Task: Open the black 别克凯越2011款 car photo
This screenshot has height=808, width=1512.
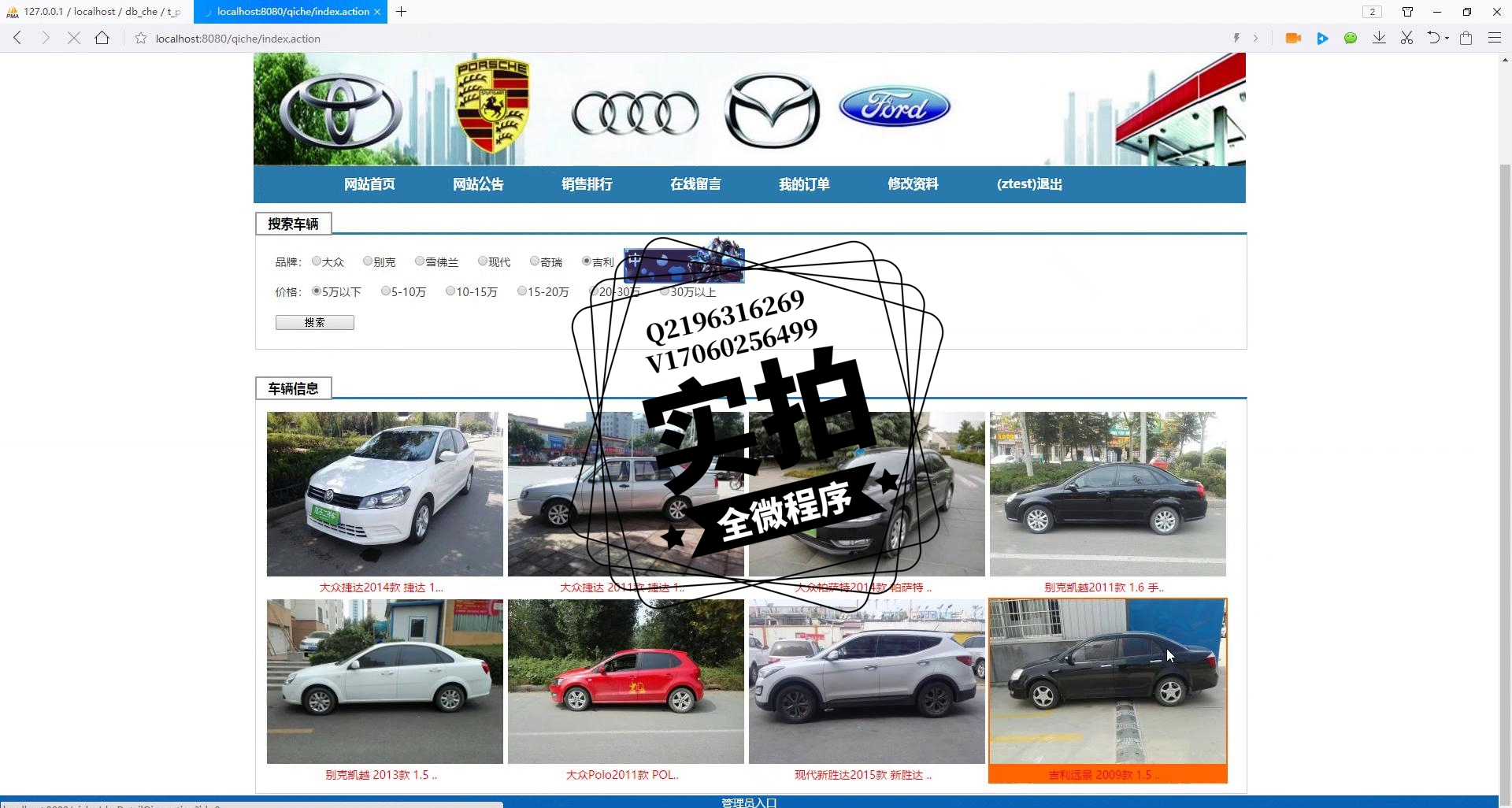Action: coord(1108,494)
